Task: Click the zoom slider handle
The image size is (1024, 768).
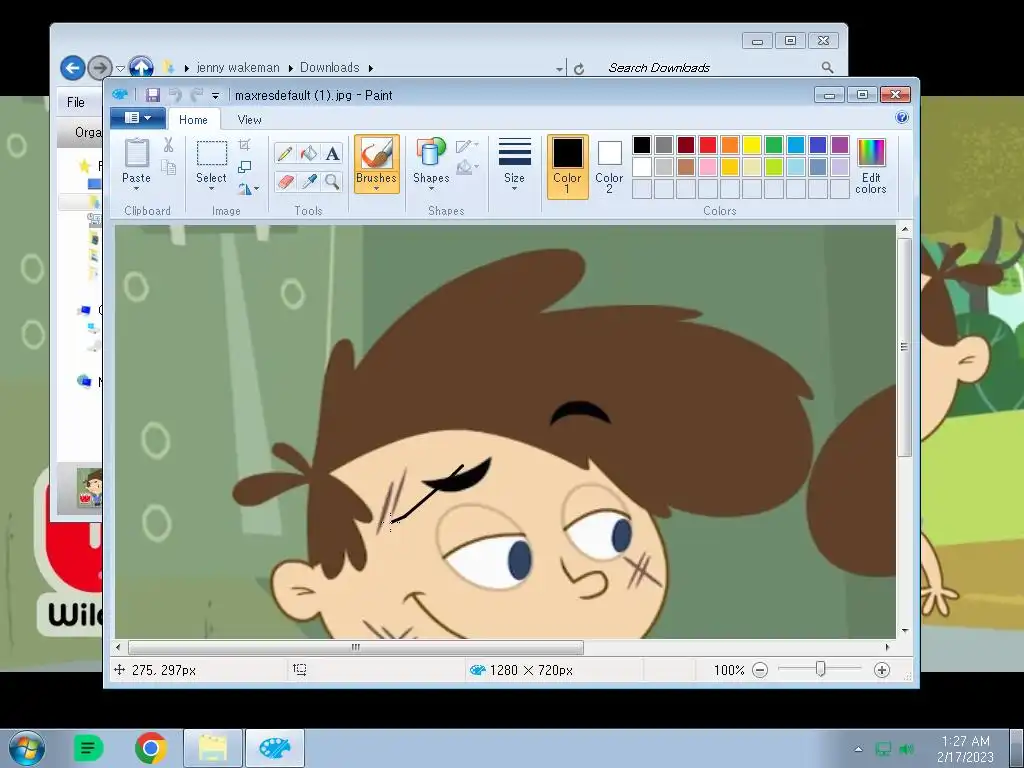Action: coord(821,669)
